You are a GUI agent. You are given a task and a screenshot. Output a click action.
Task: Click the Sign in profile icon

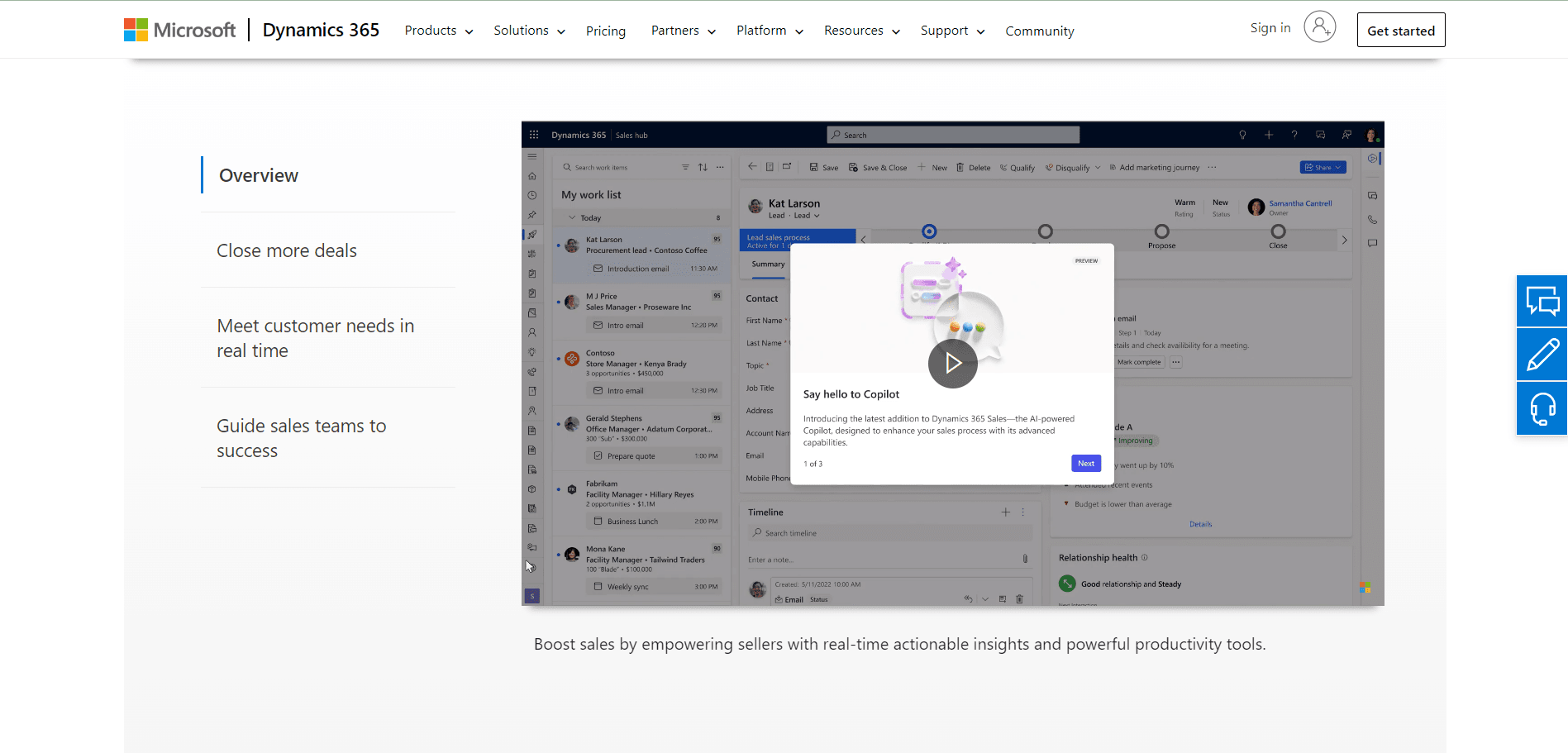pyautogui.click(x=1319, y=27)
